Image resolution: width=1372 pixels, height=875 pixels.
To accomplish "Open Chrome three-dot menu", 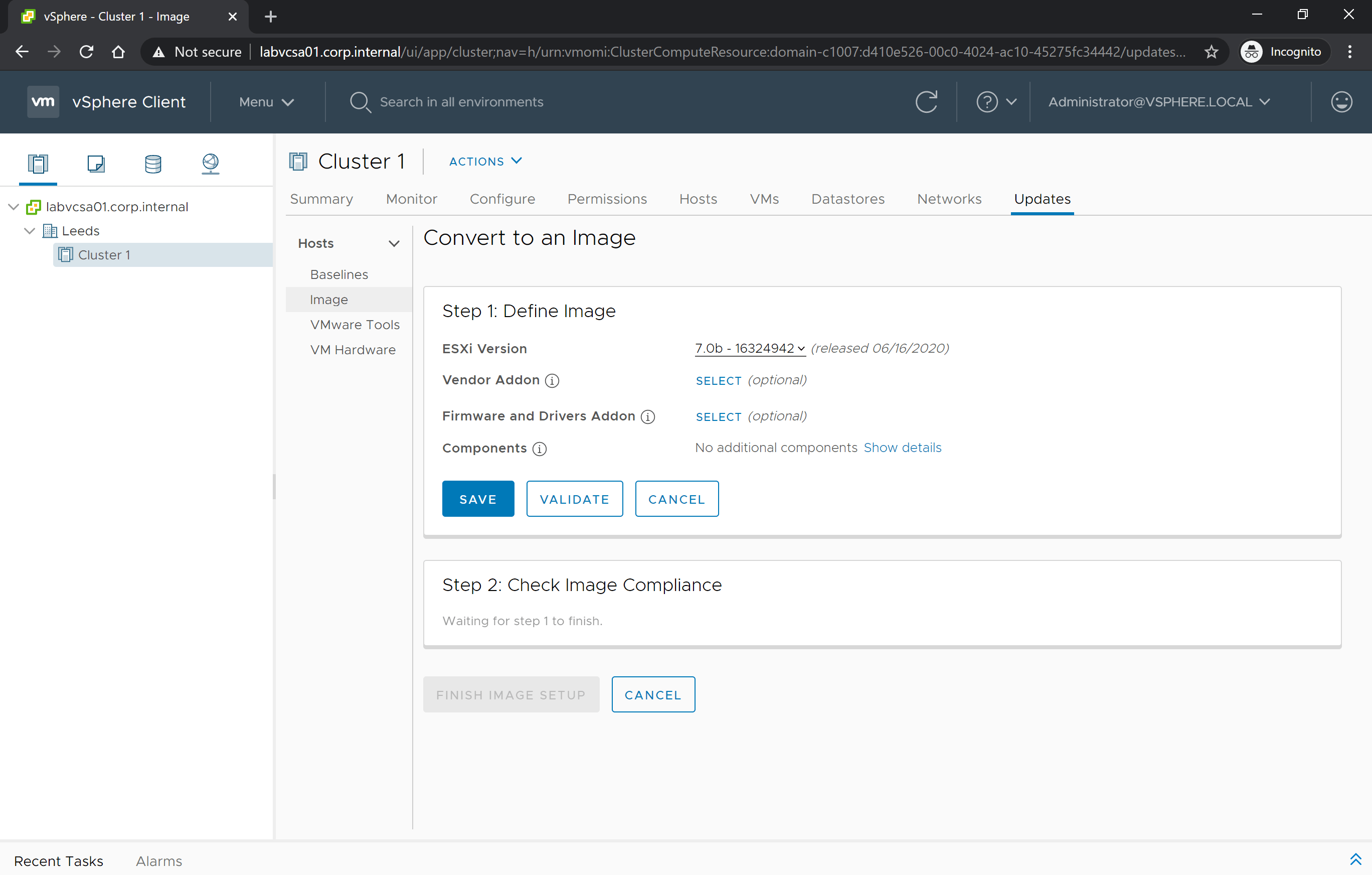I will point(1349,52).
